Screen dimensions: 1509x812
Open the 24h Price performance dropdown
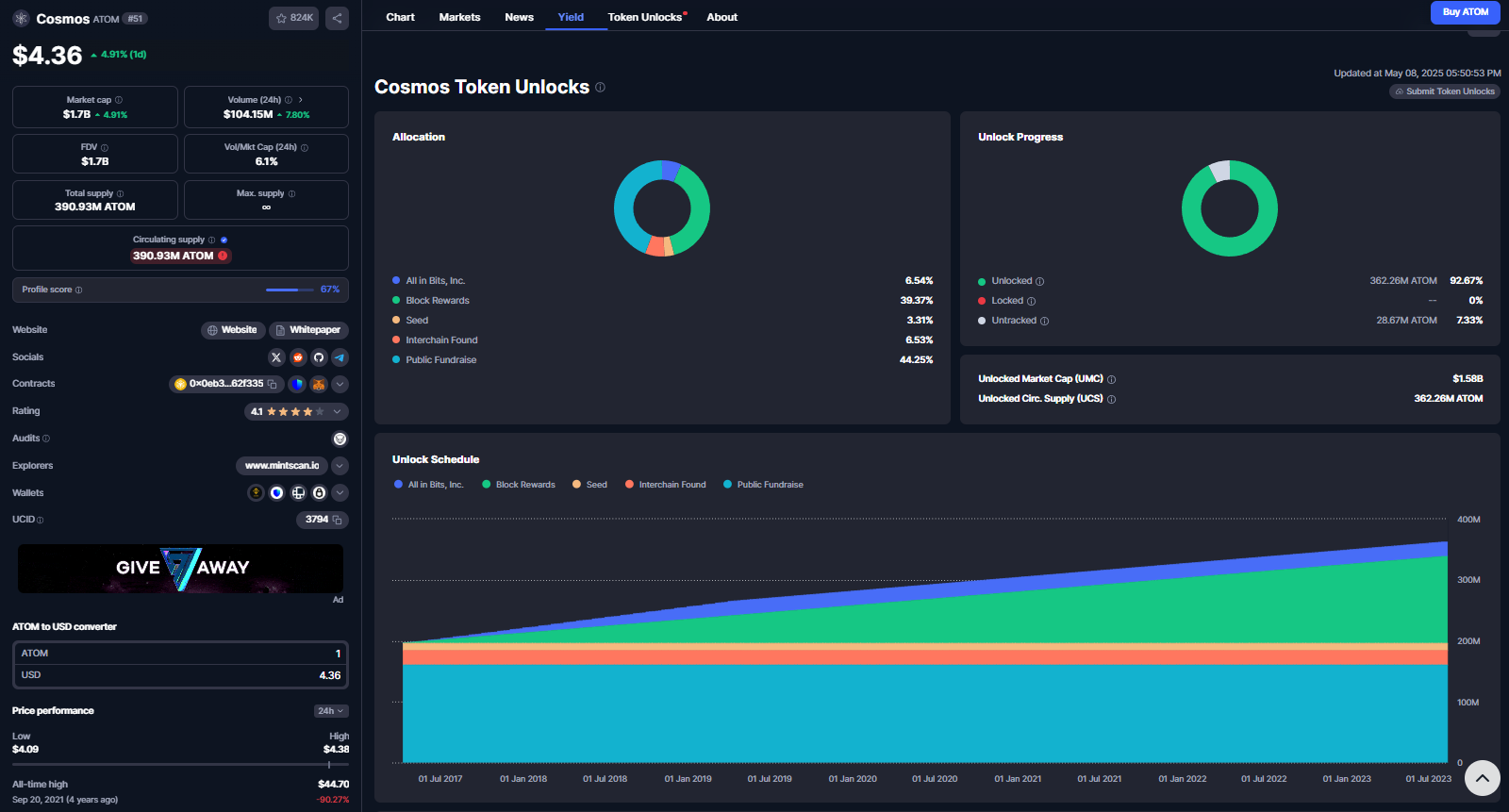[x=331, y=711]
